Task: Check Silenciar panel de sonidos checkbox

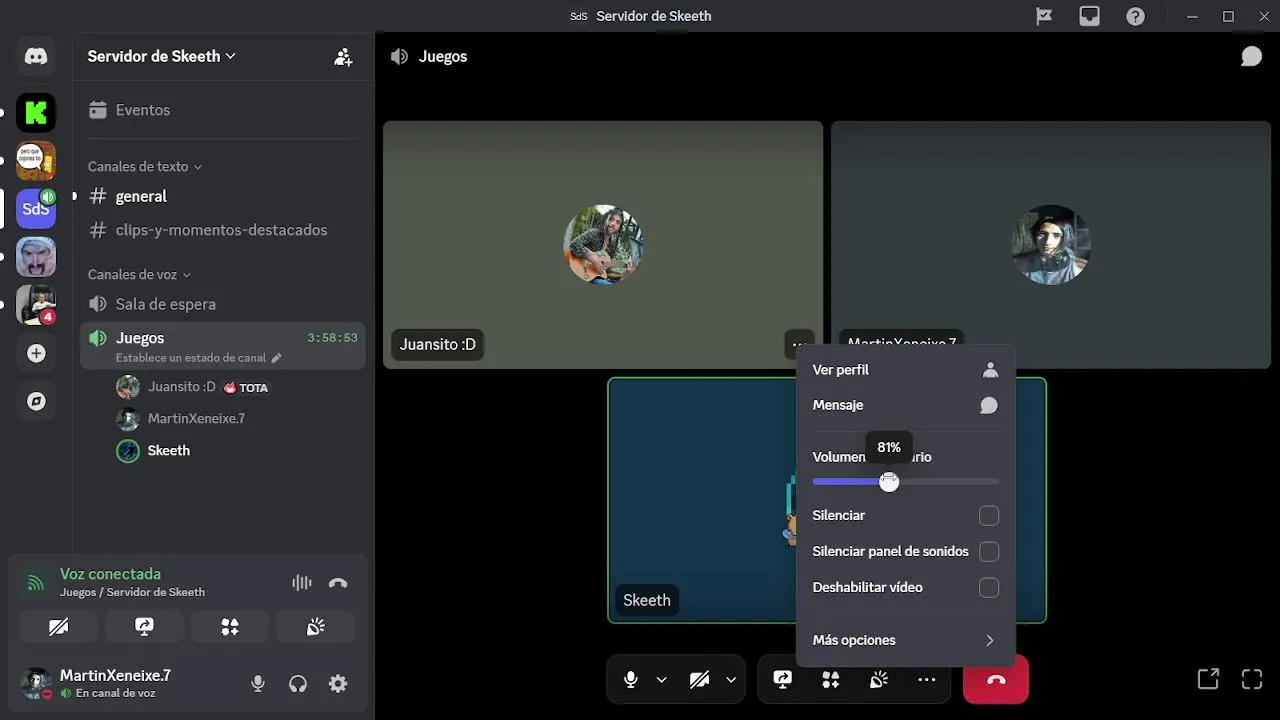Action: click(x=989, y=552)
